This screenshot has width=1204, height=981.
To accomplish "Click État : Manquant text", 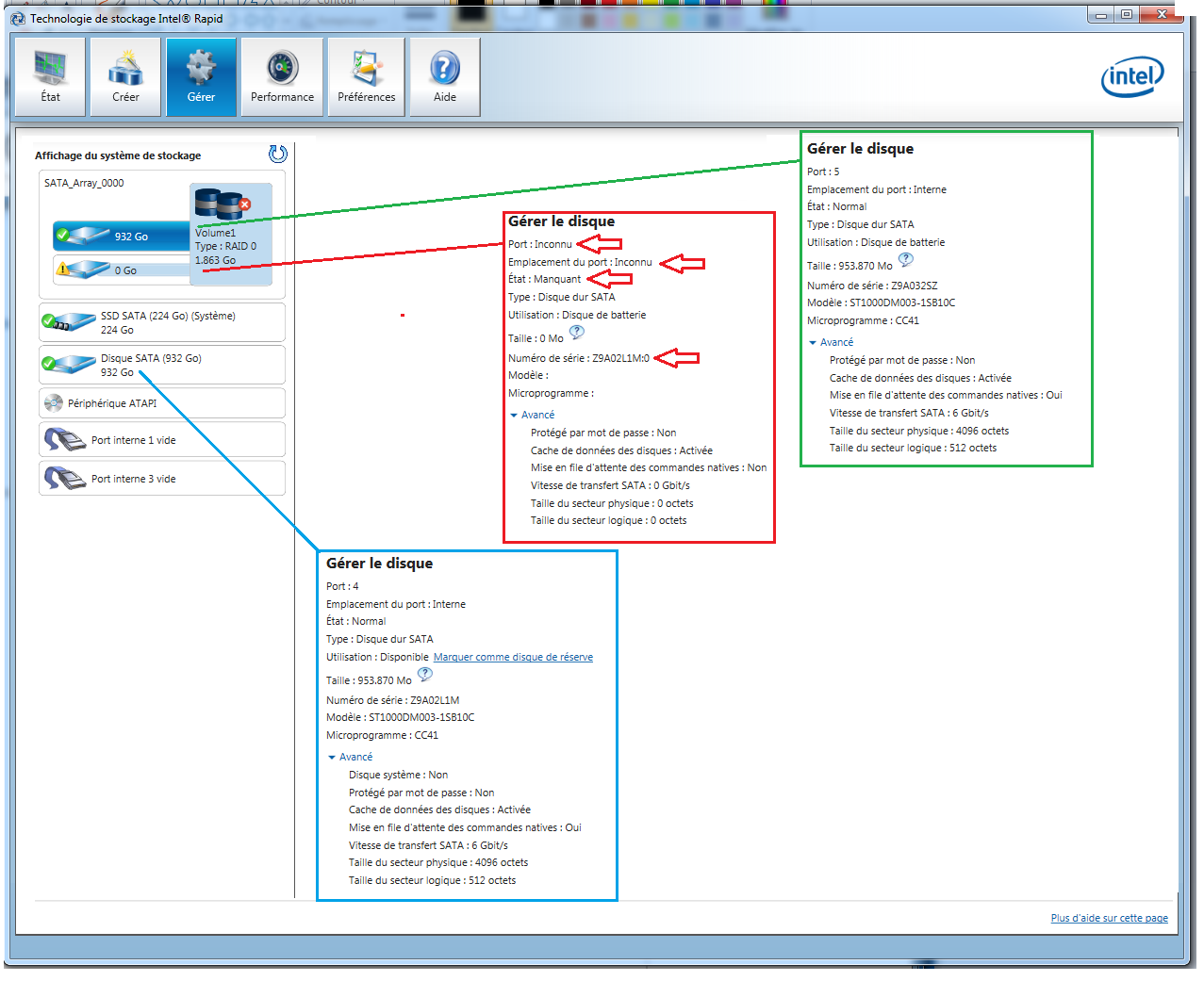I will [x=545, y=279].
